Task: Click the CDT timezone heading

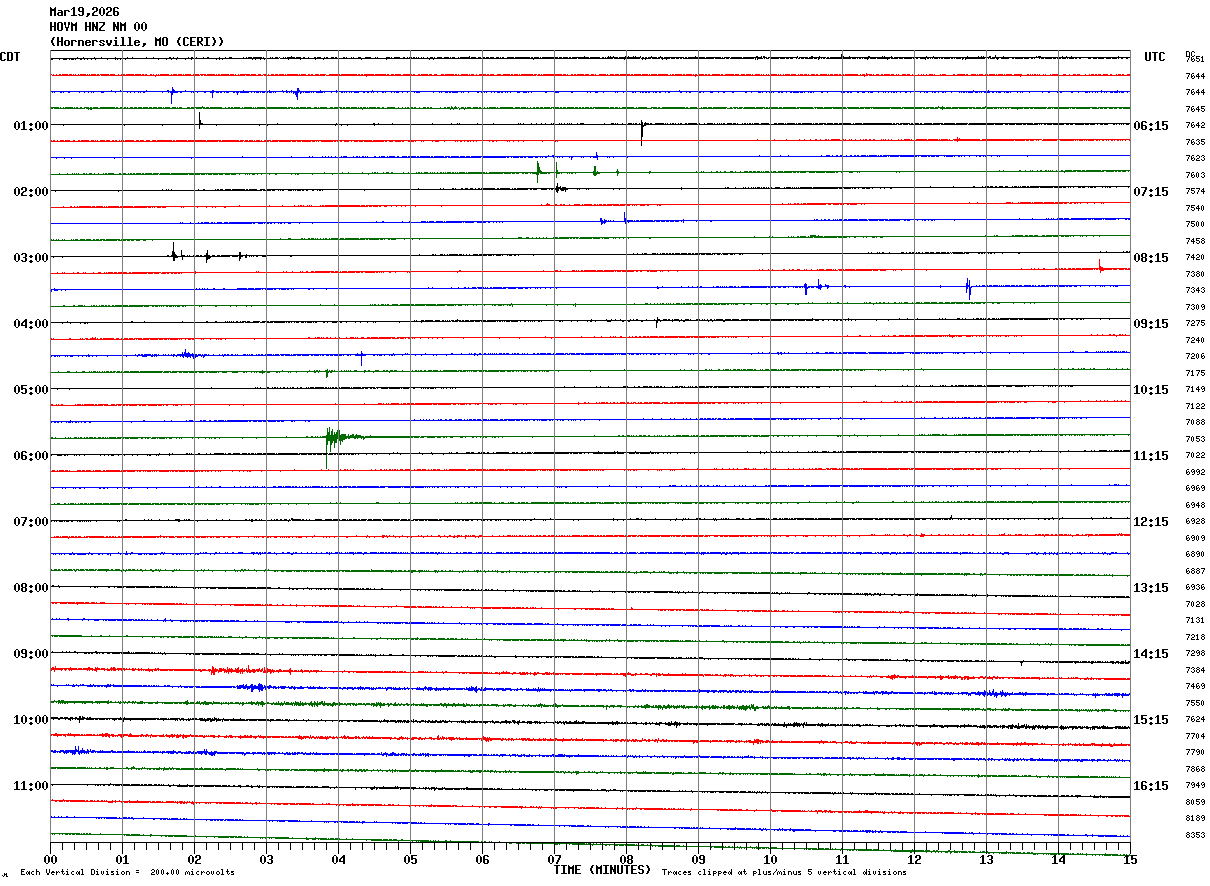Action: pyautogui.click(x=10, y=57)
